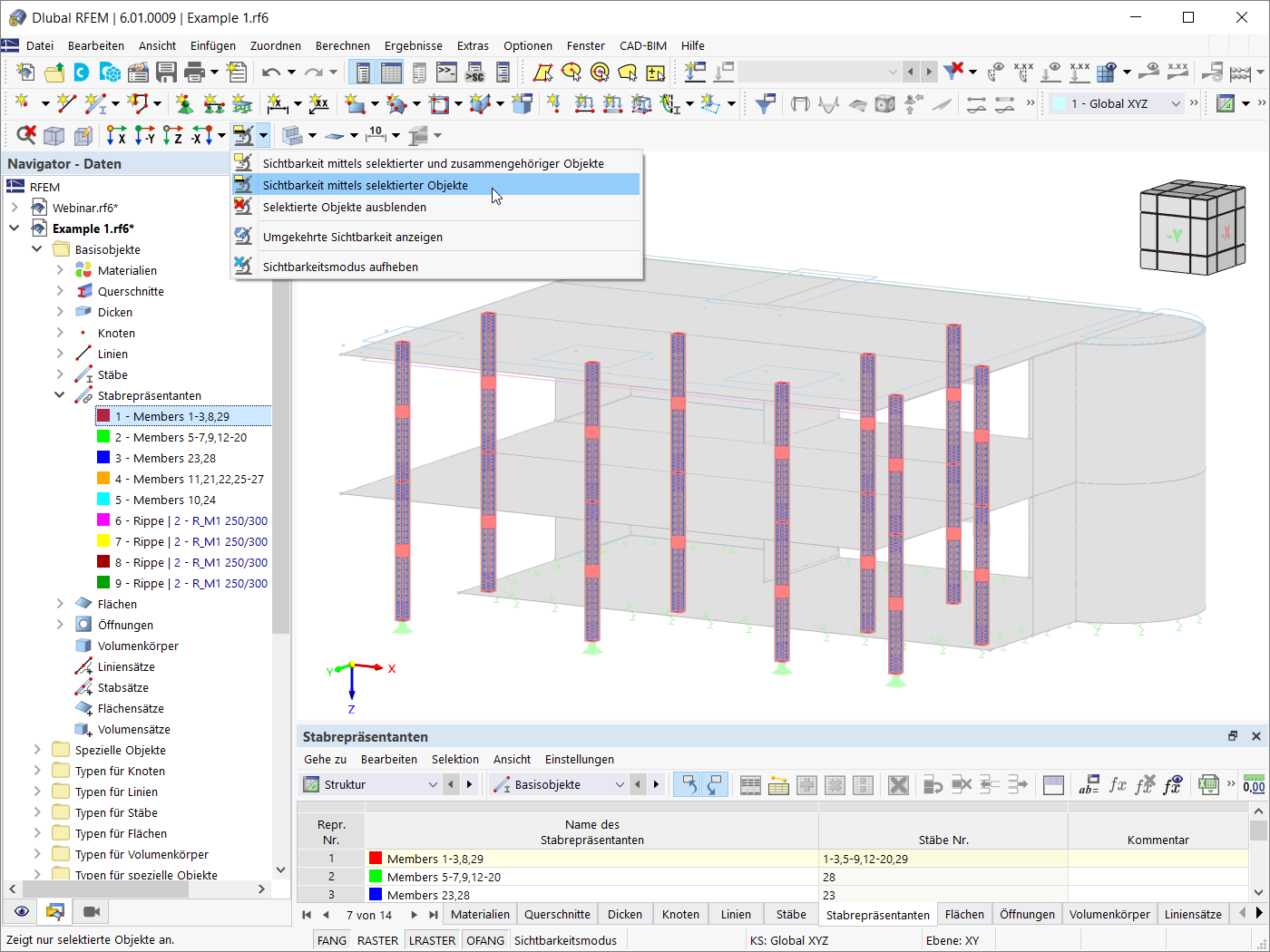
Task: Open the 1 - Global XYZ coordinate dropdown
Action: tap(1117, 103)
